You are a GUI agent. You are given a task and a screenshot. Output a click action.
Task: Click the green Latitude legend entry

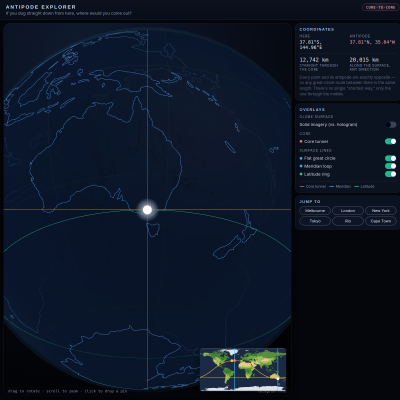(x=364, y=187)
